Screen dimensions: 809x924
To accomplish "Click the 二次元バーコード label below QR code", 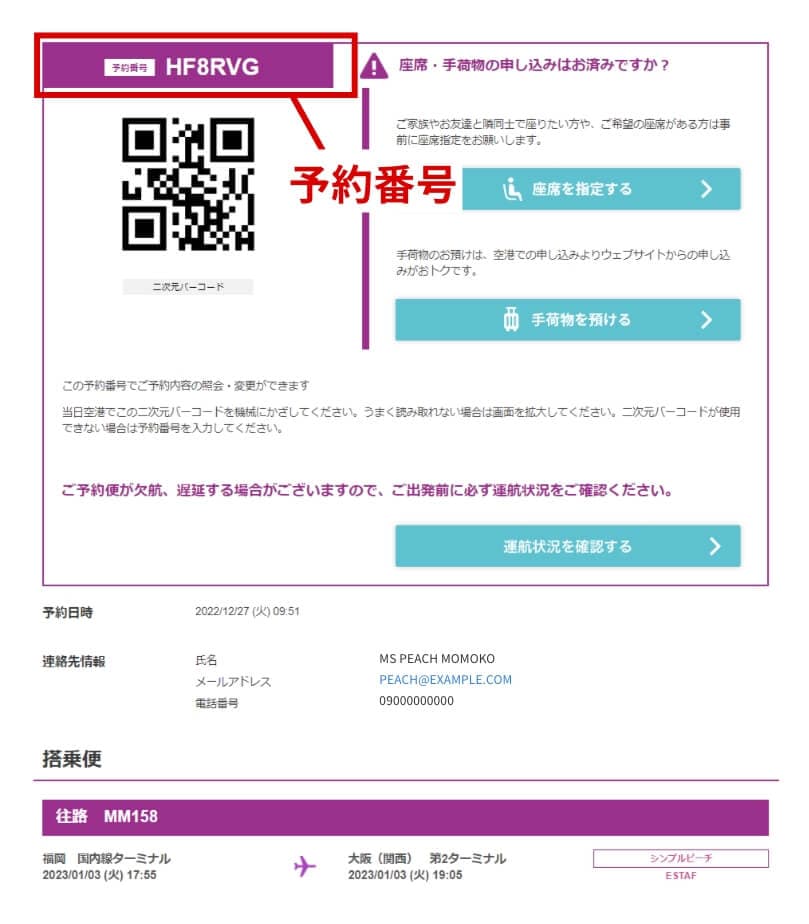I will pyautogui.click(x=188, y=287).
